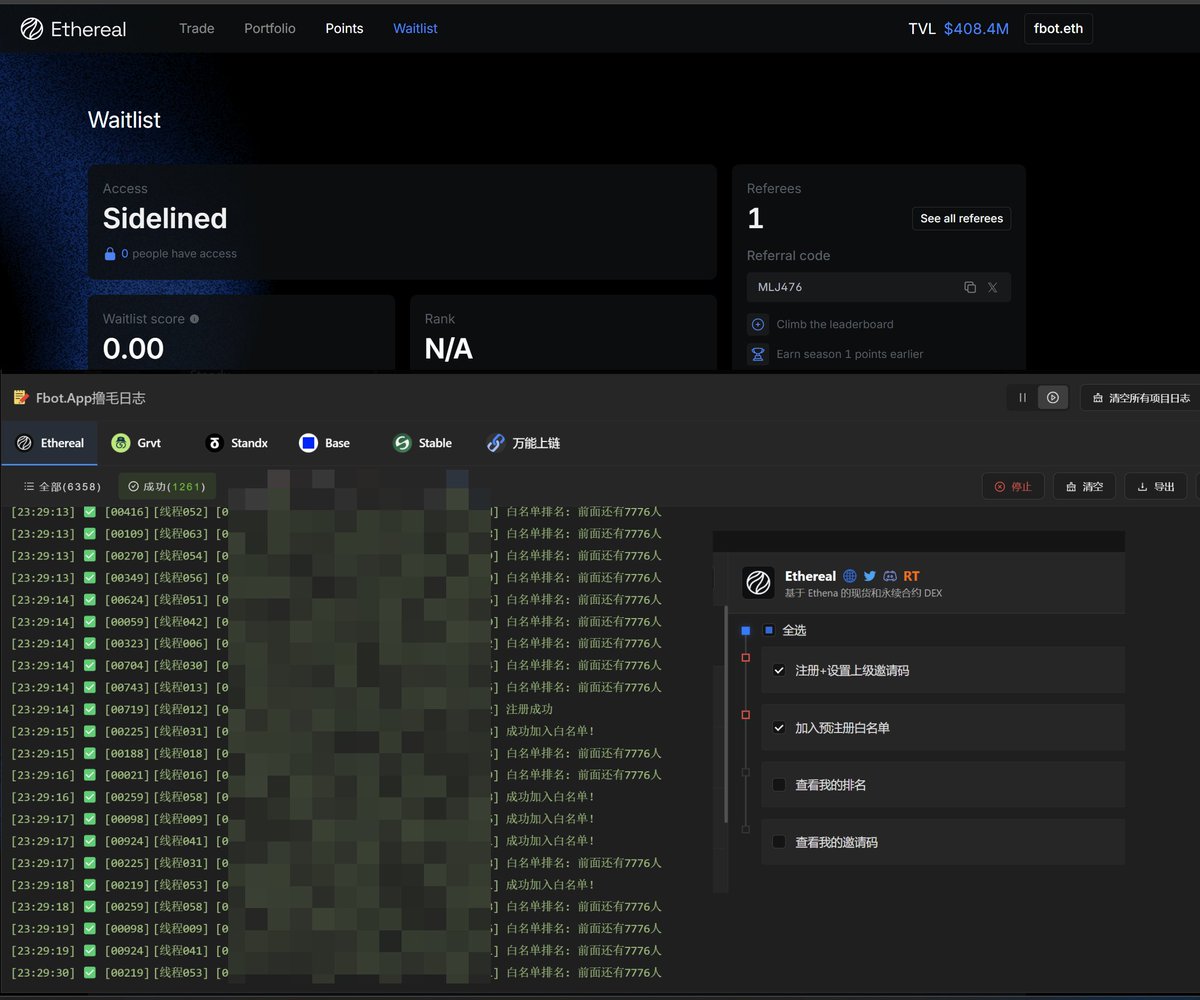Click the Climb the leaderboard icon
This screenshot has width=1200, height=1000.
click(758, 324)
